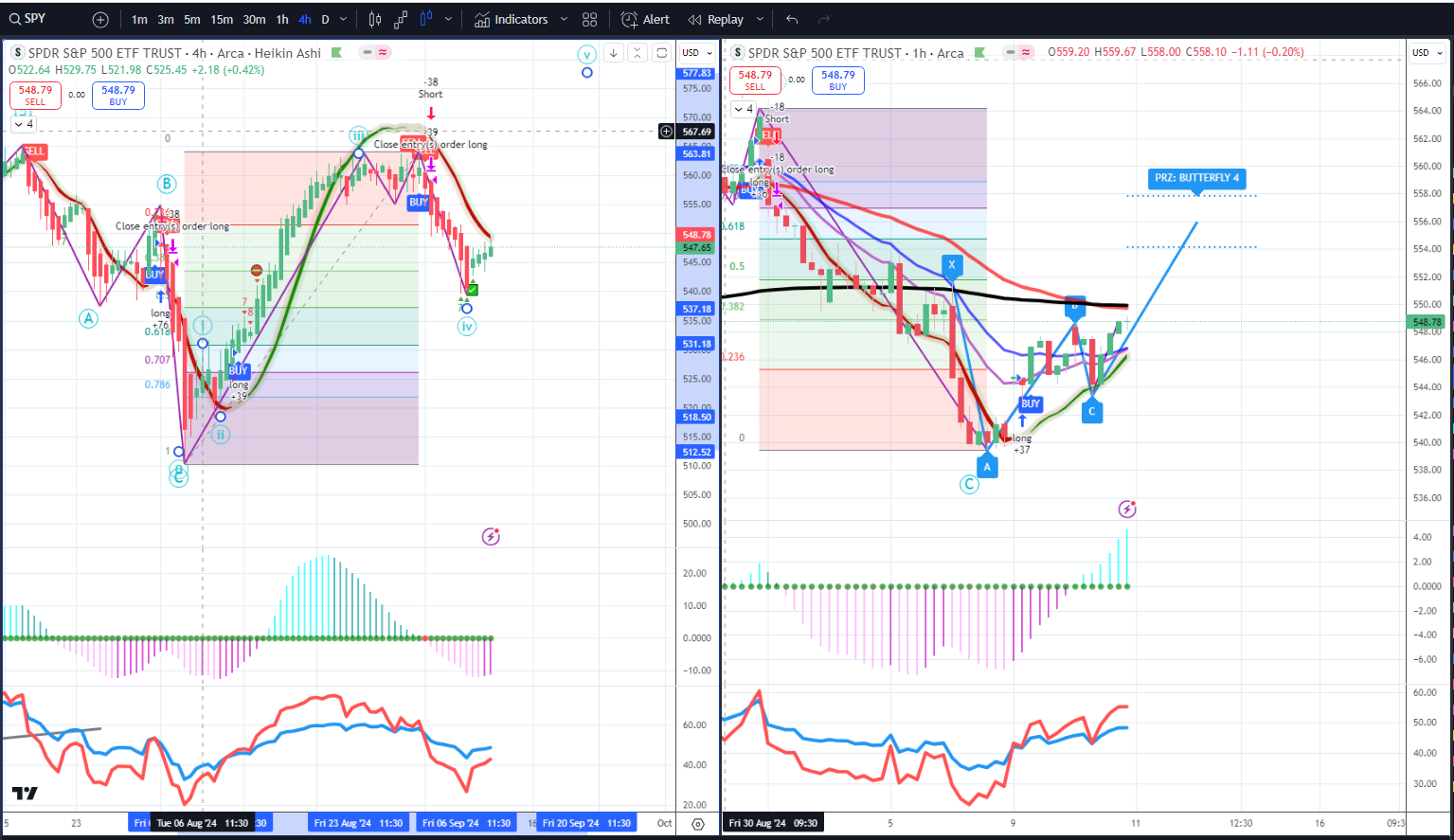
Task: Click the circled S symbol logo on 1h chart
Action: [738, 53]
